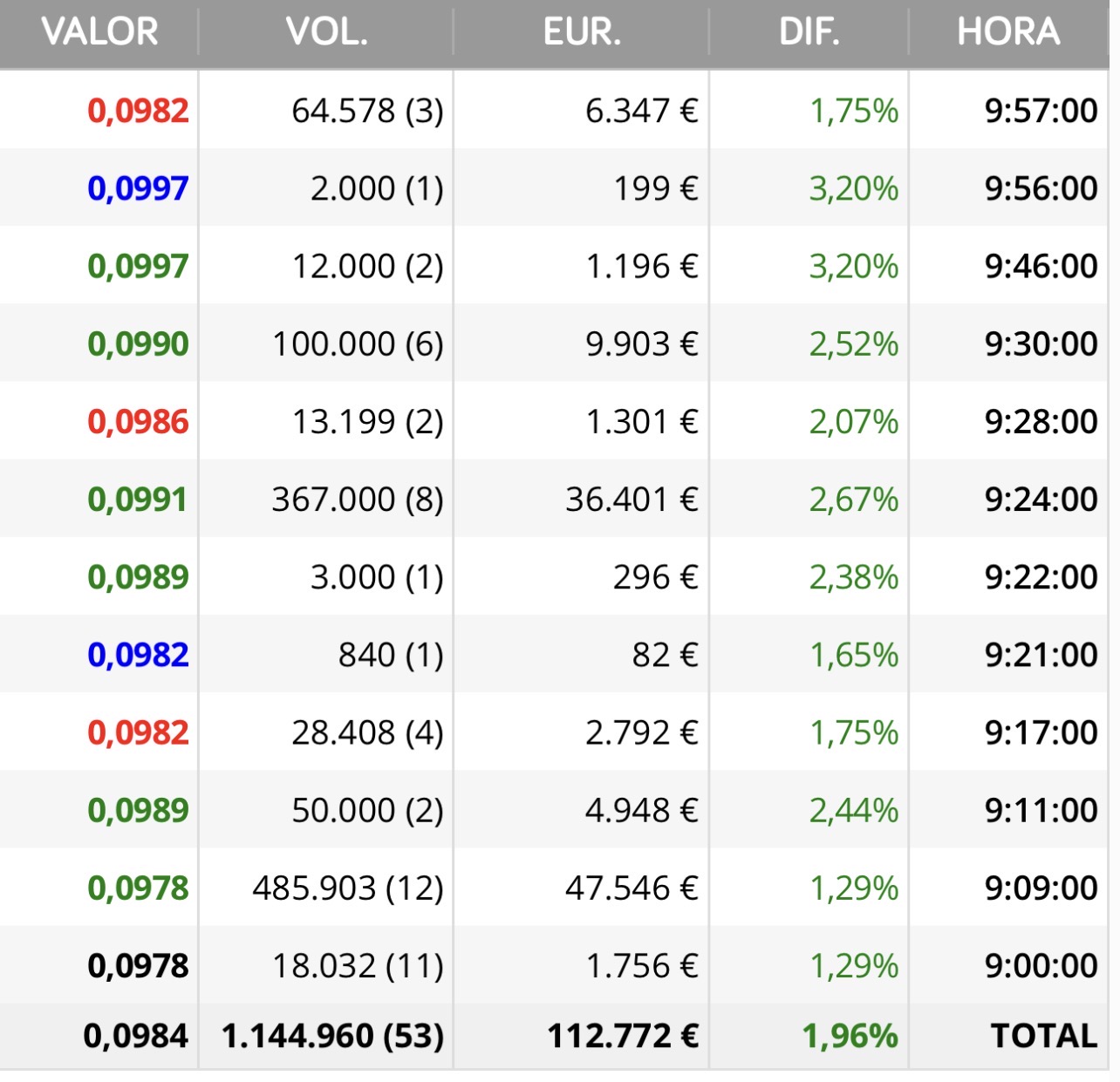
Task: Click the EUR. column header
Action: [582, 32]
